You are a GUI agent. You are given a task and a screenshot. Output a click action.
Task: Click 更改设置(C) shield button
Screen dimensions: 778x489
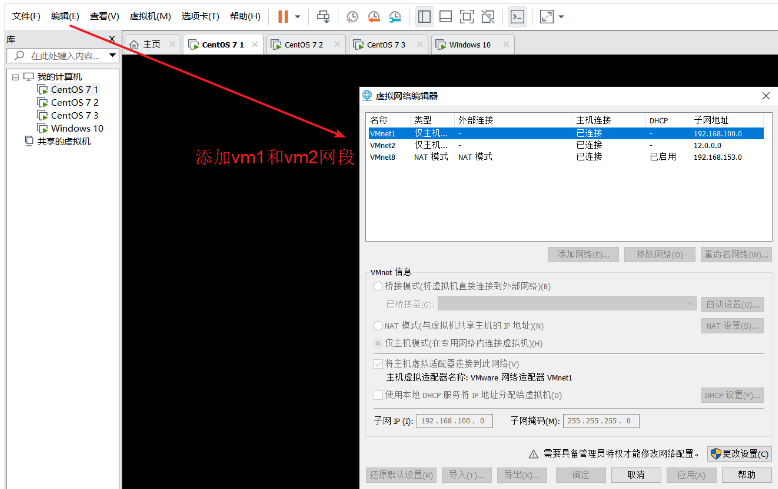pyautogui.click(x=739, y=453)
